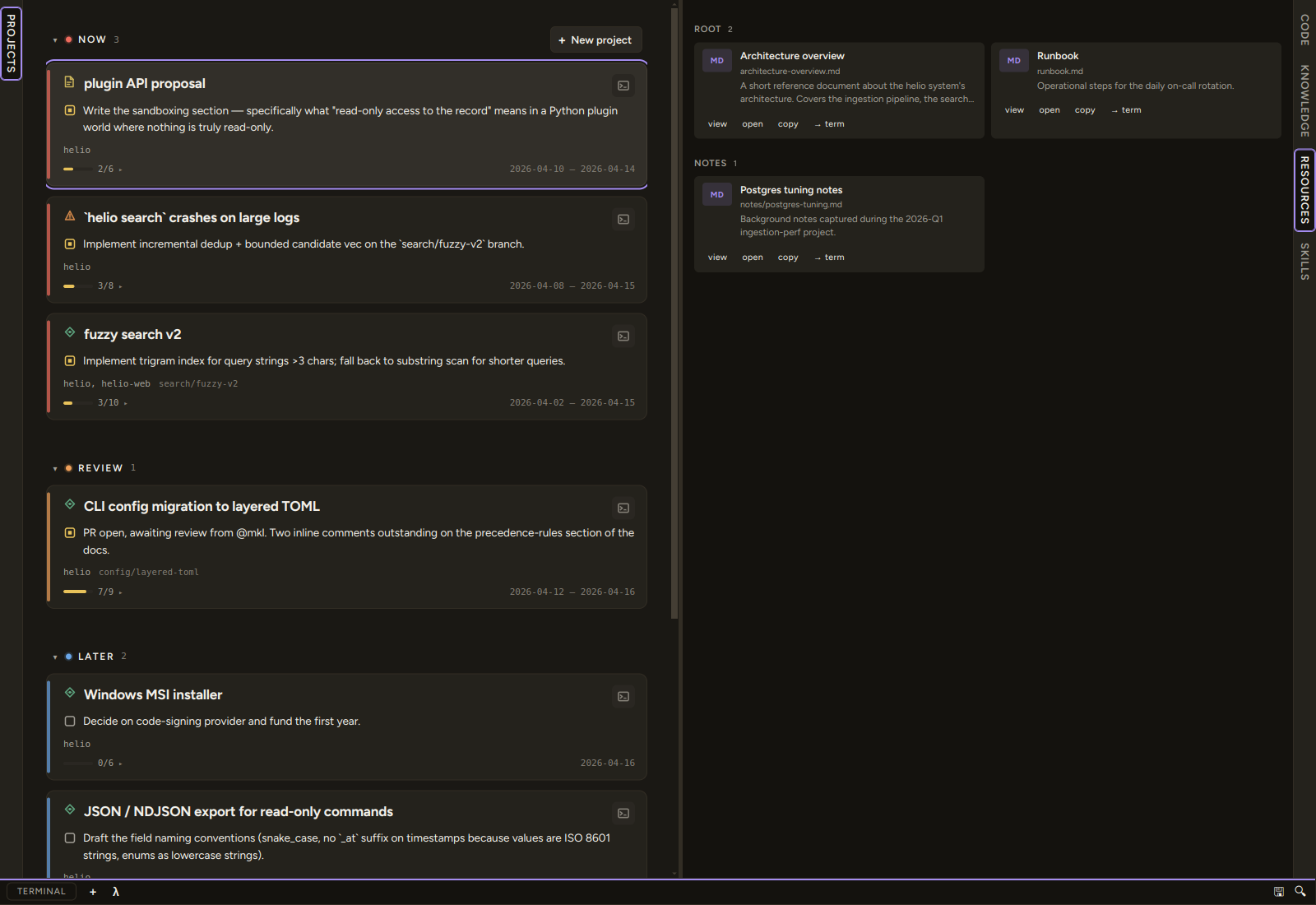Expand 3/8 tasks on helio search crashes

[x=109, y=286]
